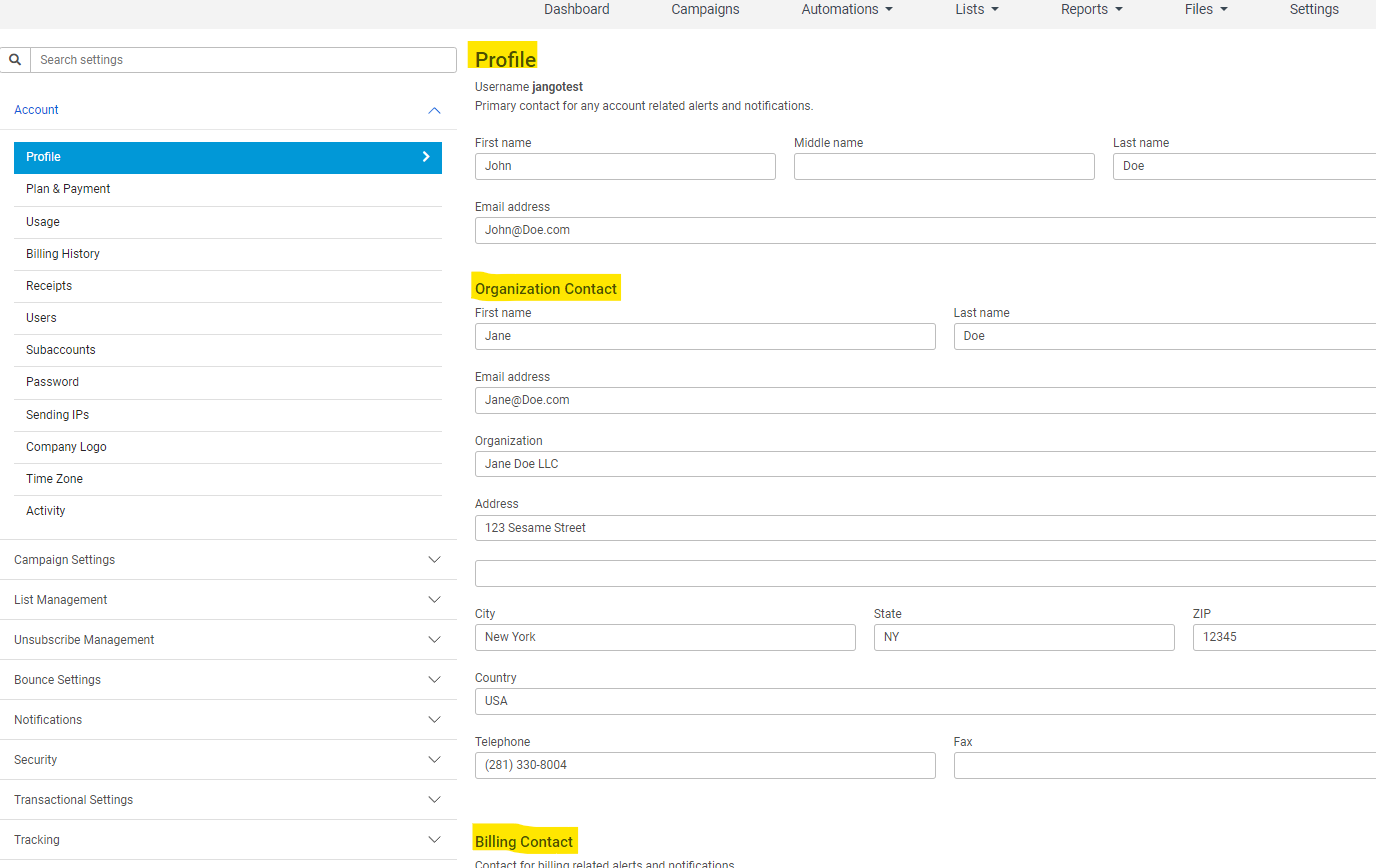Expand the Campaign Settings section

pos(434,560)
